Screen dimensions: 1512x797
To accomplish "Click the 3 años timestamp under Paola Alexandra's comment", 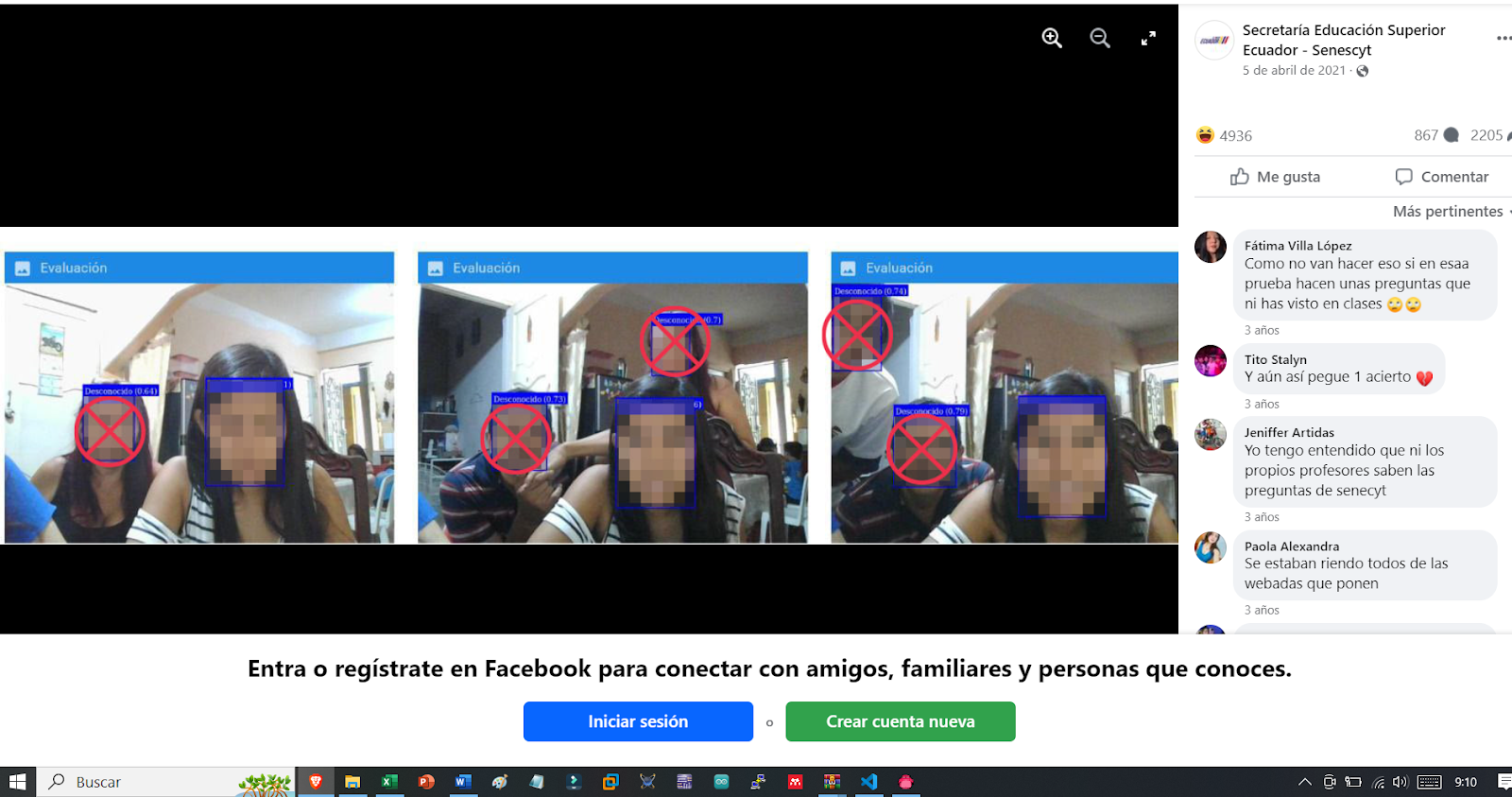I will point(1262,611).
